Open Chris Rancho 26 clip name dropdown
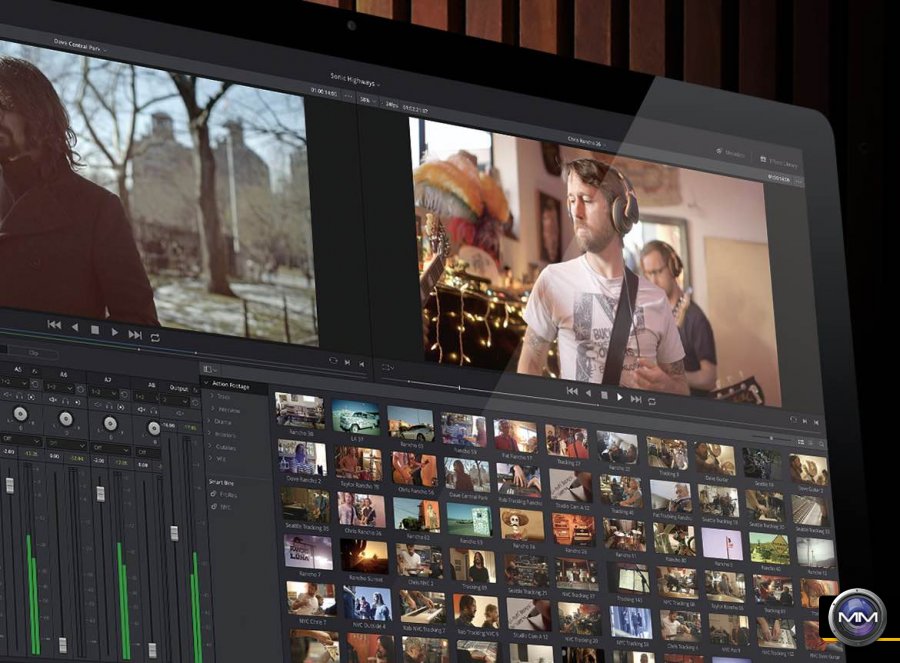This screenshot has width=900, height=663. coord(587,141)
